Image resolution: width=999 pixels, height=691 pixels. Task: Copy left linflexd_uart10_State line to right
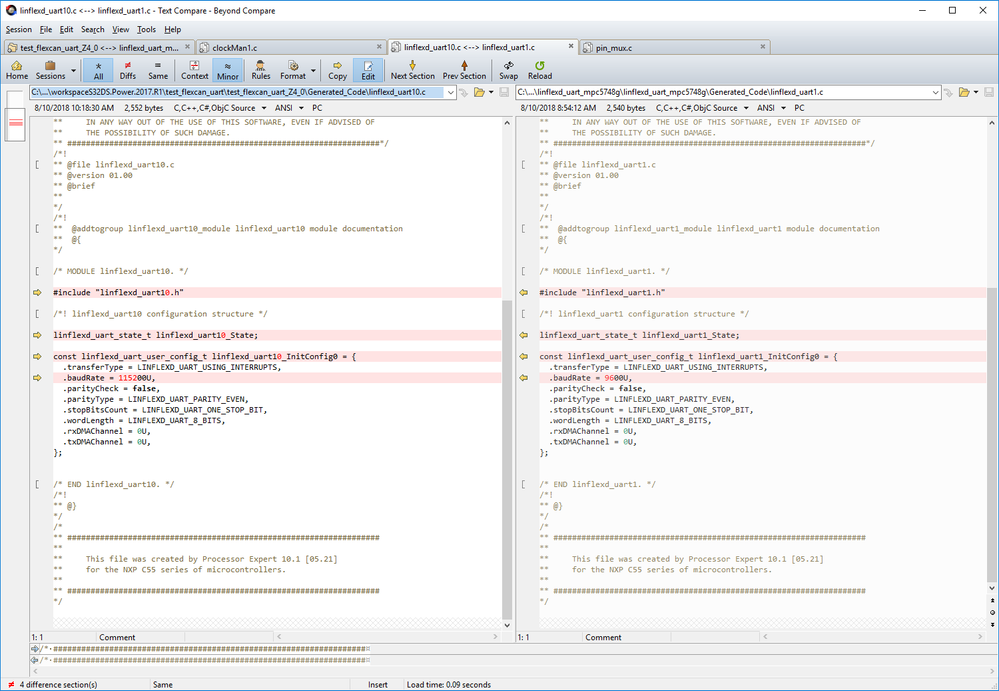(37, 335)
